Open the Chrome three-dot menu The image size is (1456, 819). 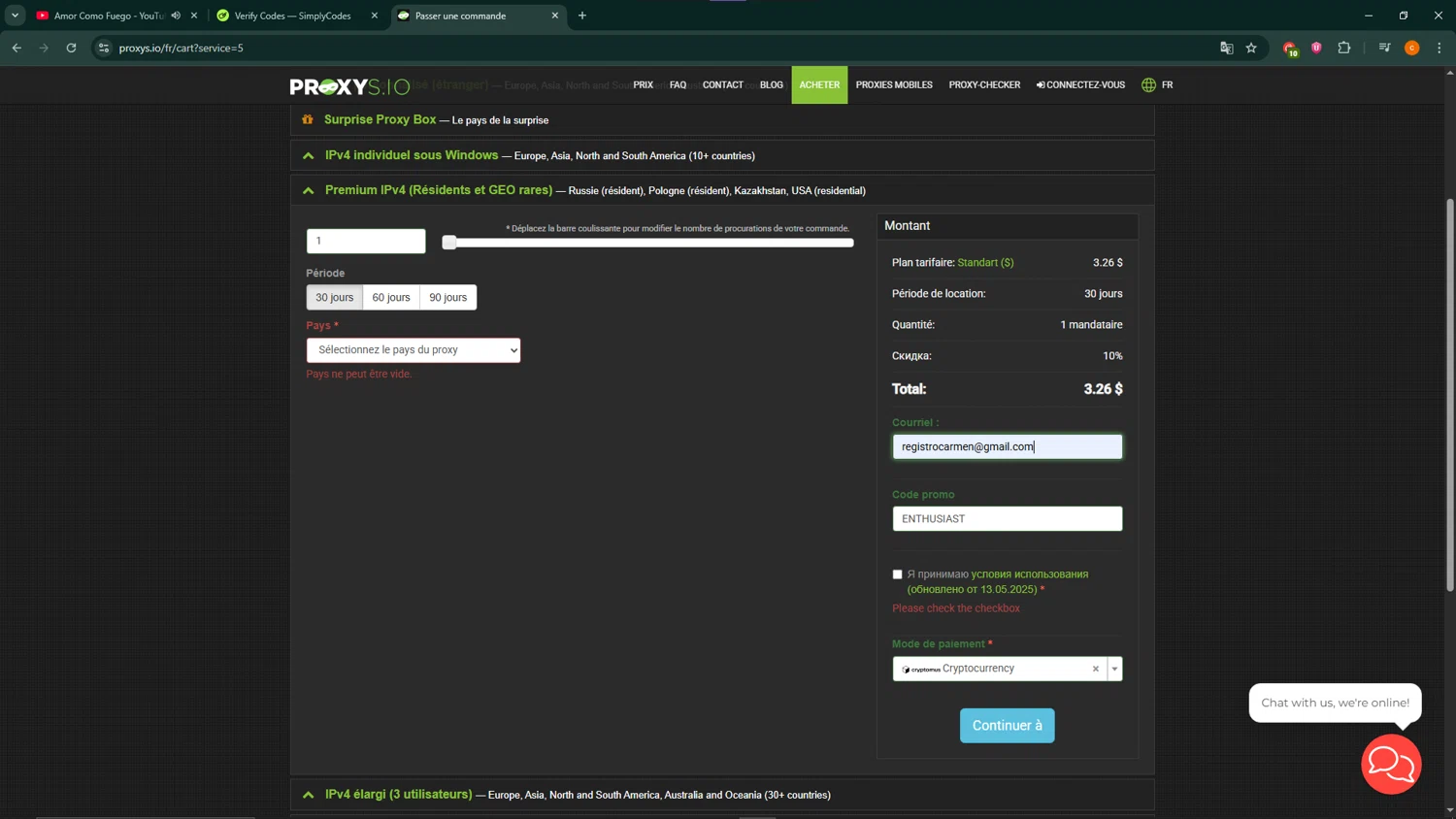coord(1439,48)
